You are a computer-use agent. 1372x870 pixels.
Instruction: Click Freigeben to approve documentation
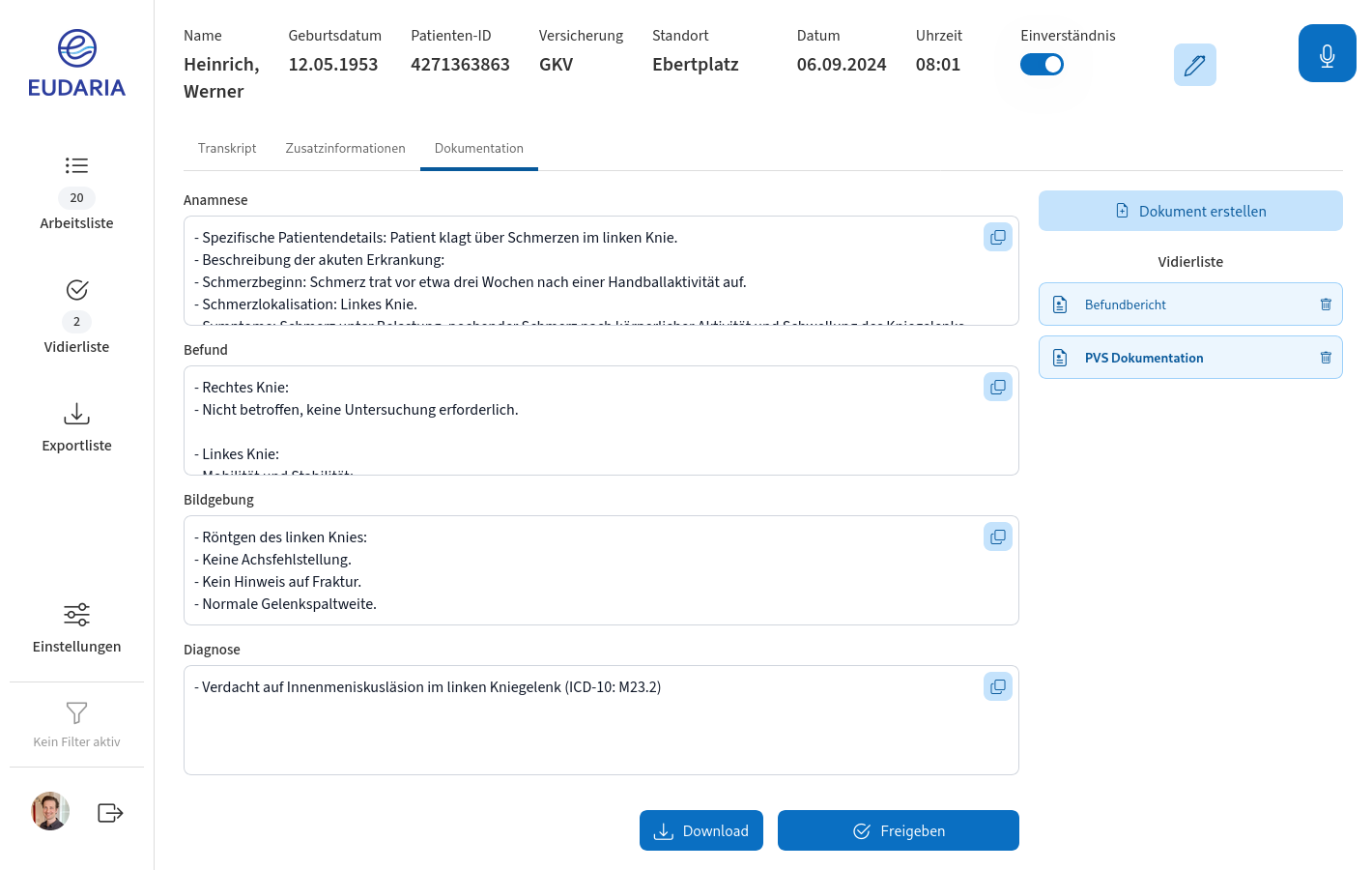[898, 830]
